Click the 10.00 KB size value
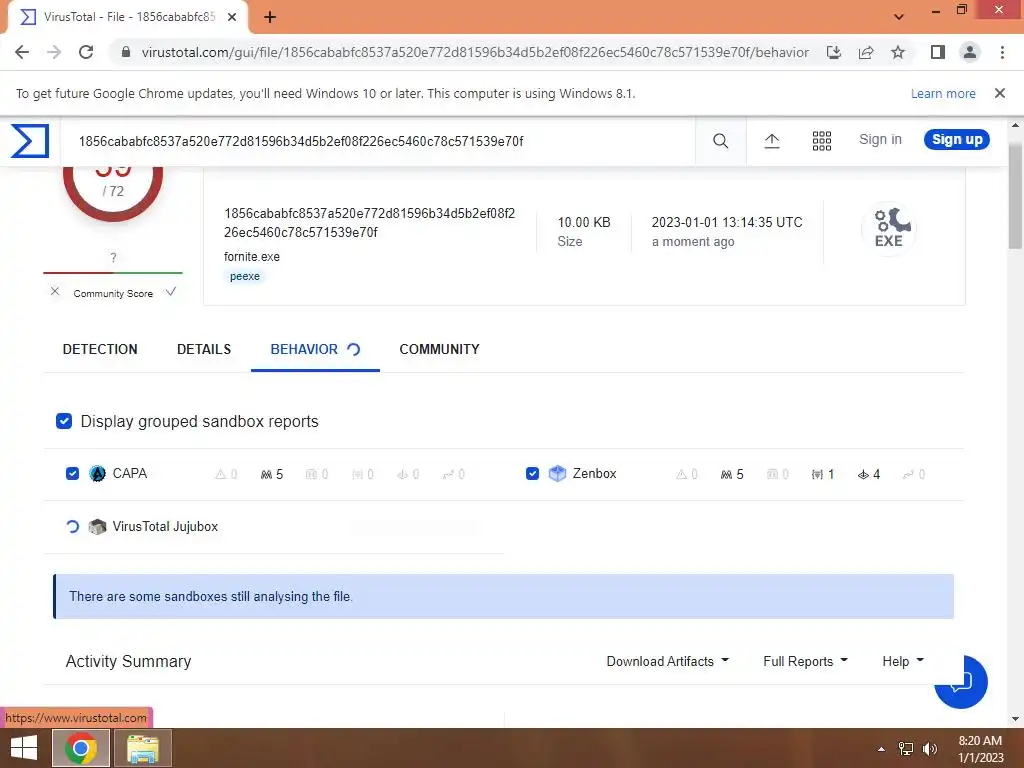1024x768 pixels. coord(584,222)
